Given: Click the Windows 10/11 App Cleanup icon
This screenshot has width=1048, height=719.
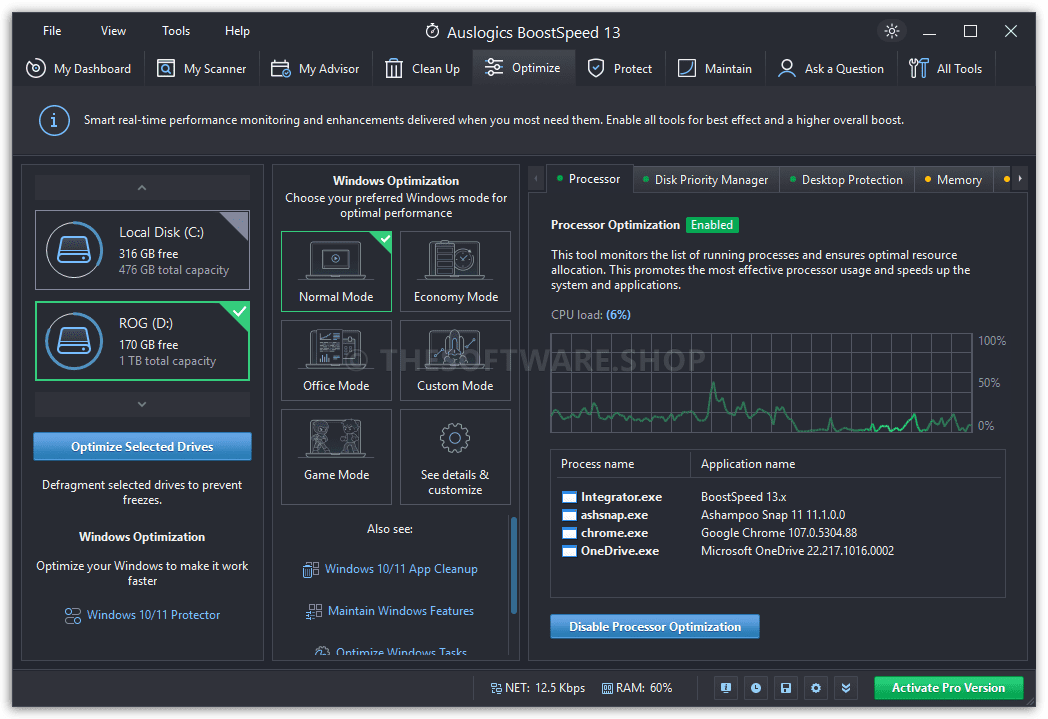Looking at the screenshot, I should [x=311, y=569].
